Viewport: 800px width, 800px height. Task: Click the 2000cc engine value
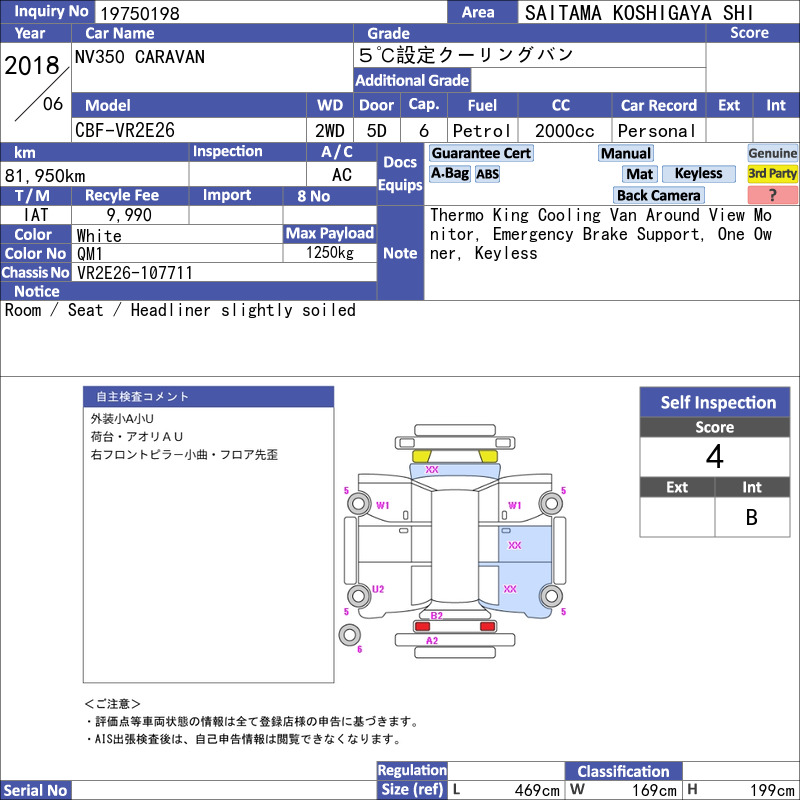click(x=564, y=131)
